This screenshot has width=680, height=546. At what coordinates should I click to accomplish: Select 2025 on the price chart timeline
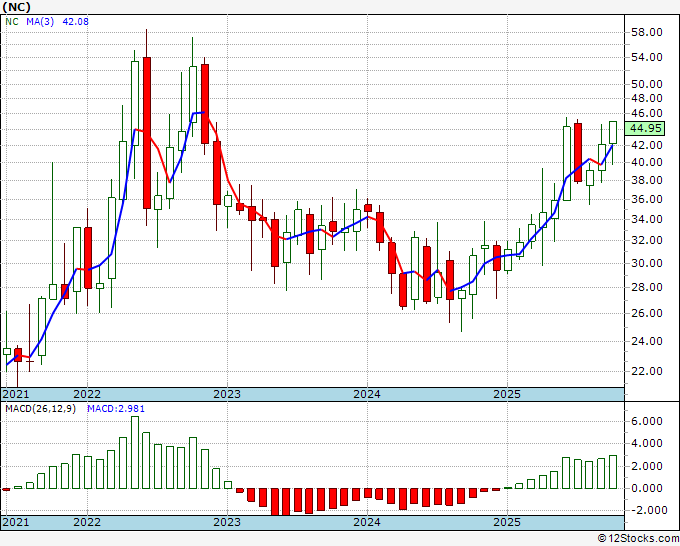[x=507, y=393]
